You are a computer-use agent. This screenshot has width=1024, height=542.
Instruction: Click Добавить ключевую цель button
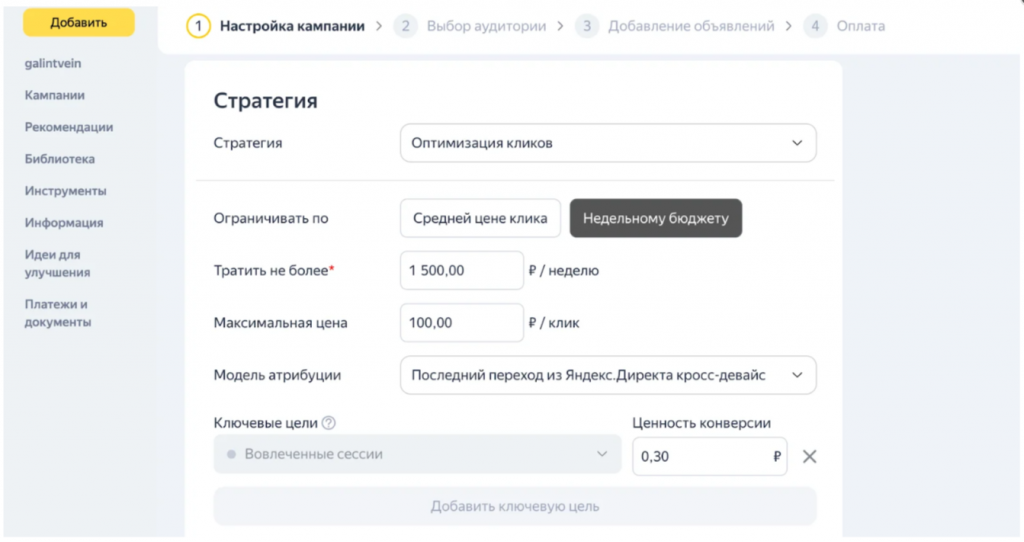click(x=515, y=506)
